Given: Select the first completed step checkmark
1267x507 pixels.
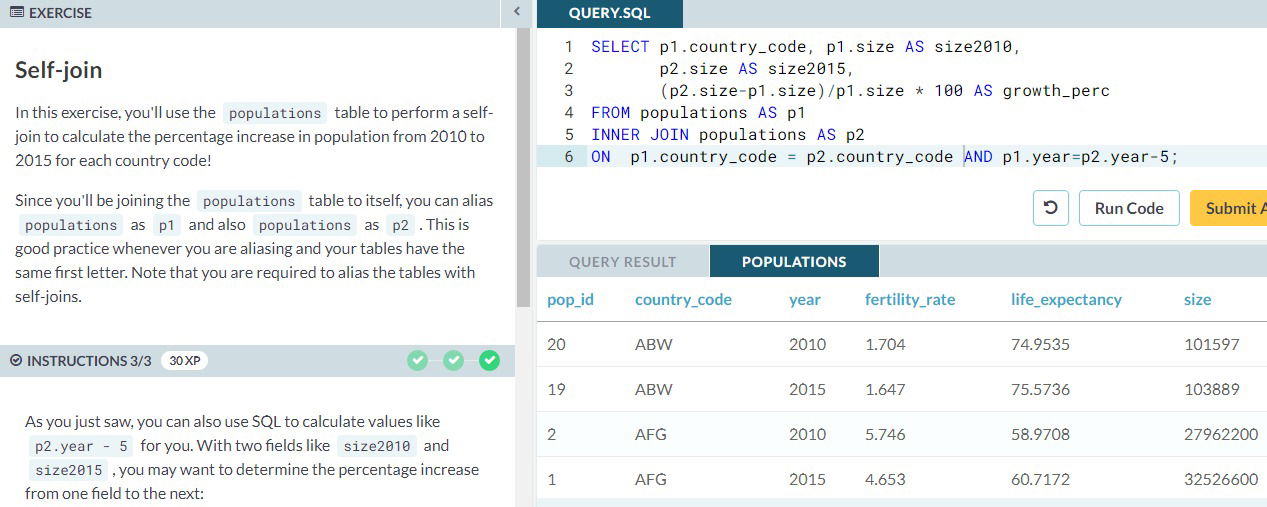Looking at the screenshot, I should (x=418, y=360).
